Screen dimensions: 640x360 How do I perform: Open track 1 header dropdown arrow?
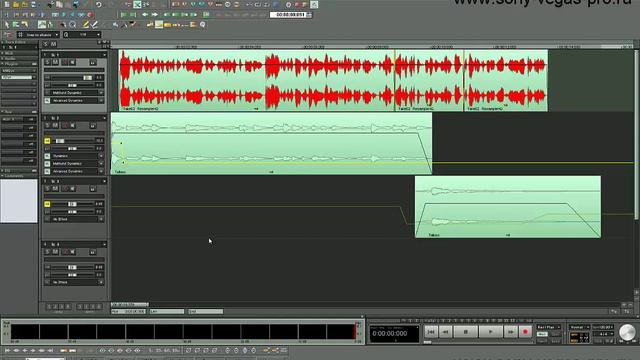pyautogui.click(x=104, y=55)
